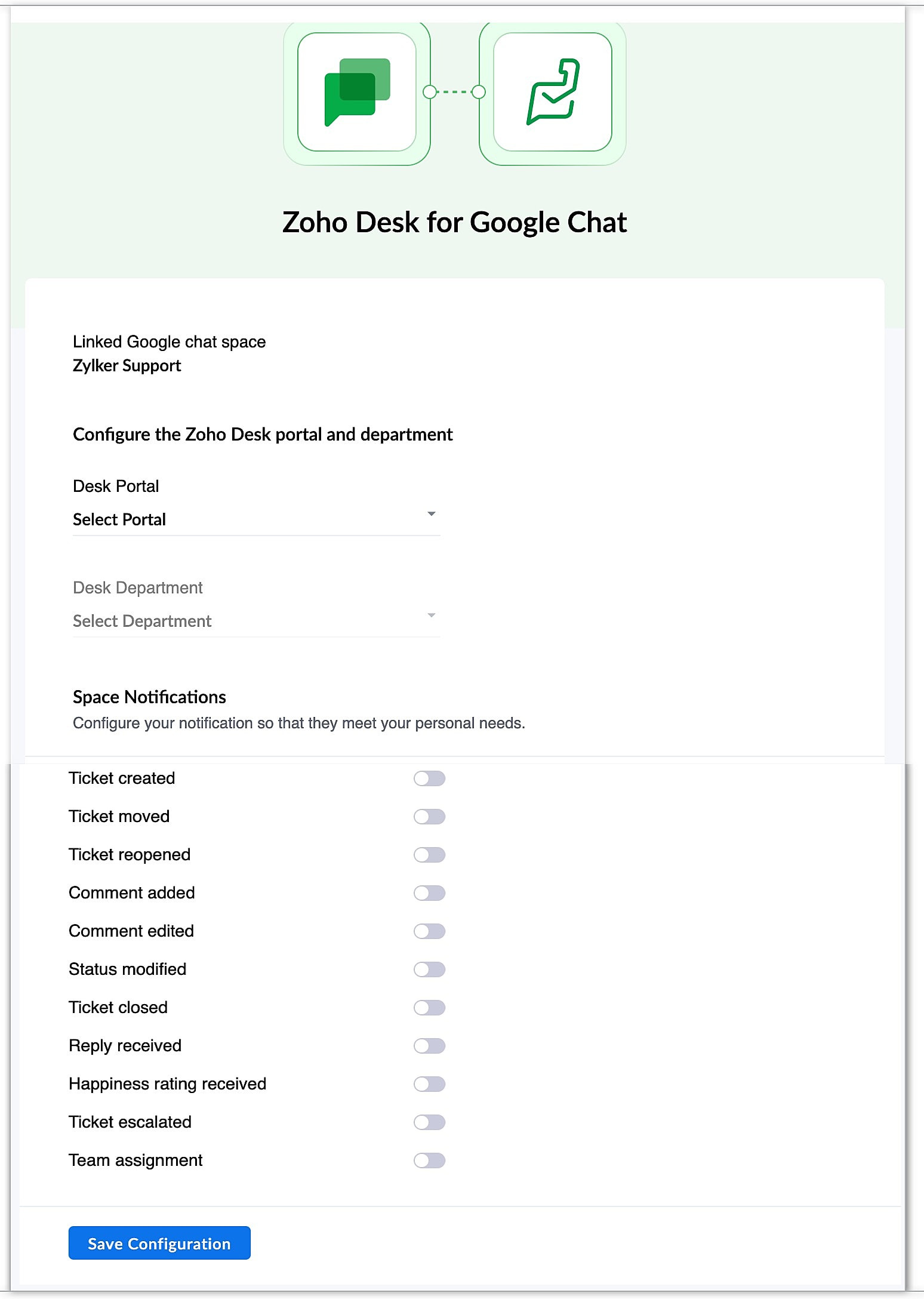This screenshot has height=1299, width=924.
Task: Toggle the Ticket moved switch
Action: [429, 817]
